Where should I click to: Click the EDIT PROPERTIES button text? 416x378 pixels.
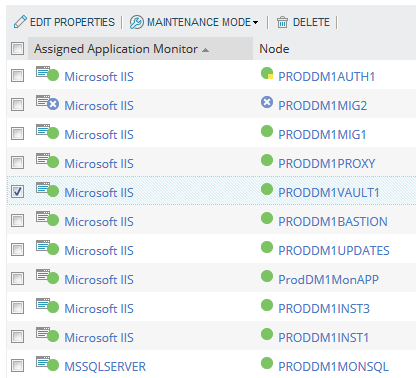click(x=72, y=22)
